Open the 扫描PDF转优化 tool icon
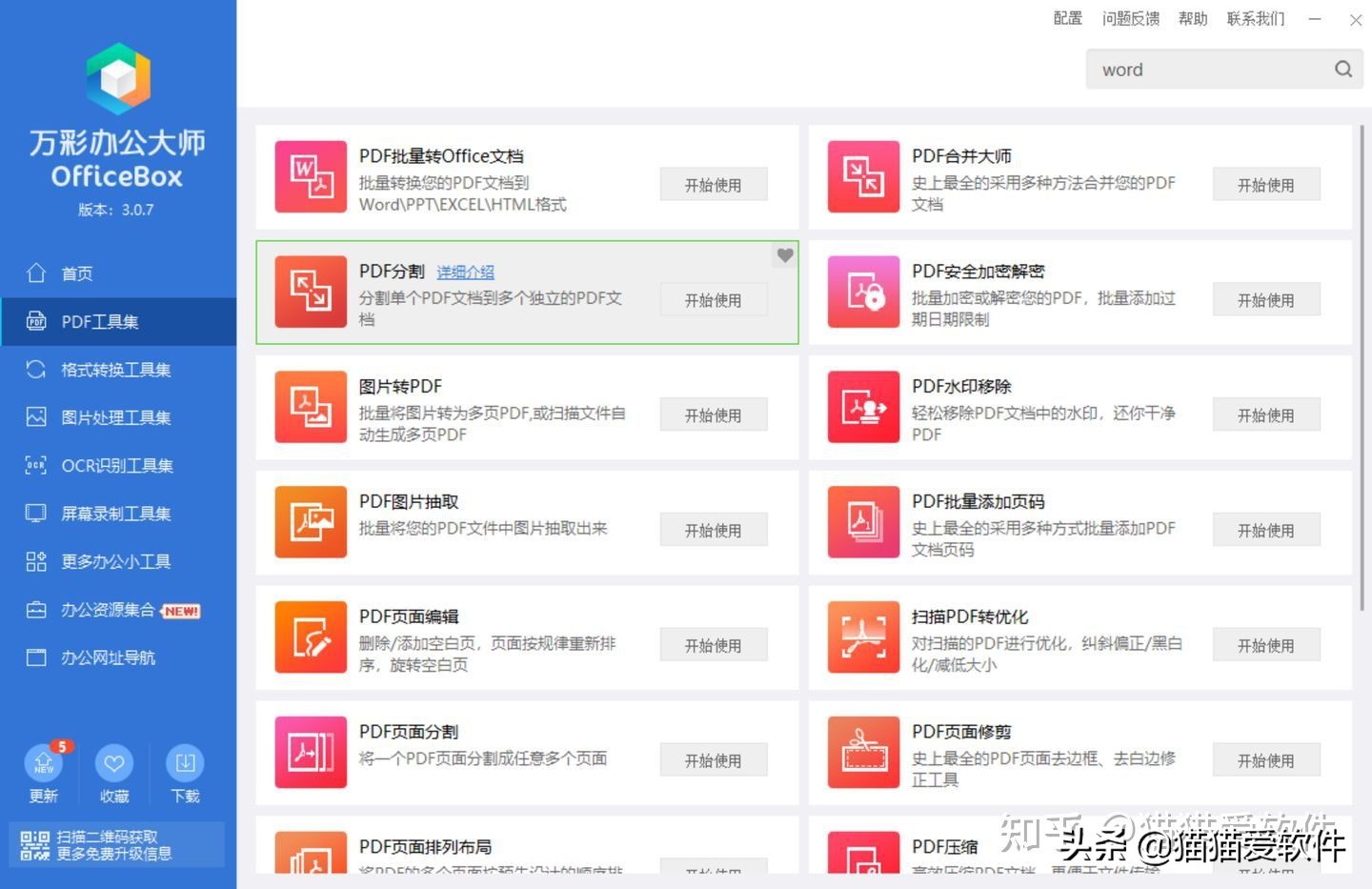Viewport: 1372px width, 889px height. pyautogui.click(x=863, y=636)
